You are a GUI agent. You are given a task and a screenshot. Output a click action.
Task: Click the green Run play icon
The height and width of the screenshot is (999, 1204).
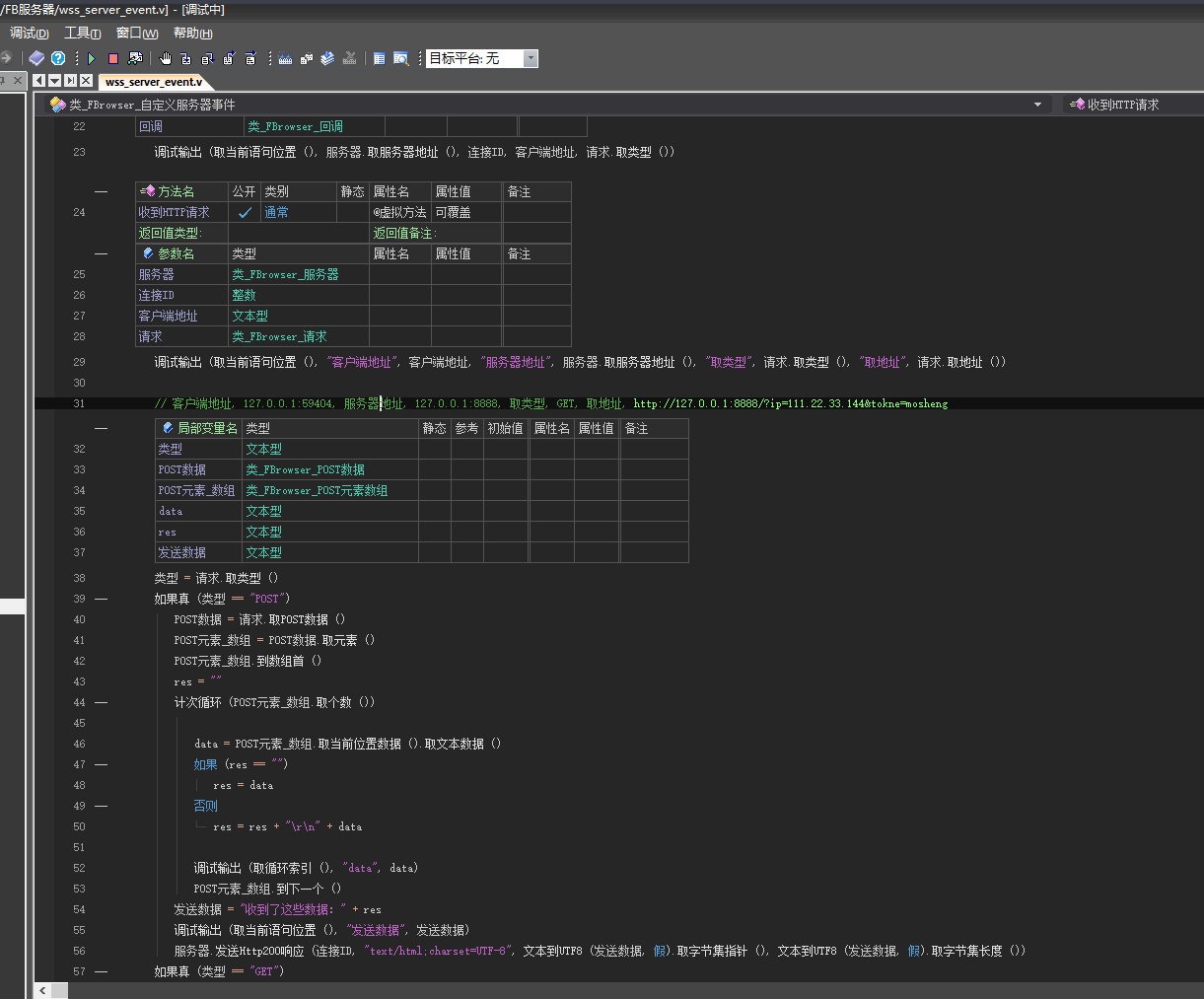coord(92,58)
